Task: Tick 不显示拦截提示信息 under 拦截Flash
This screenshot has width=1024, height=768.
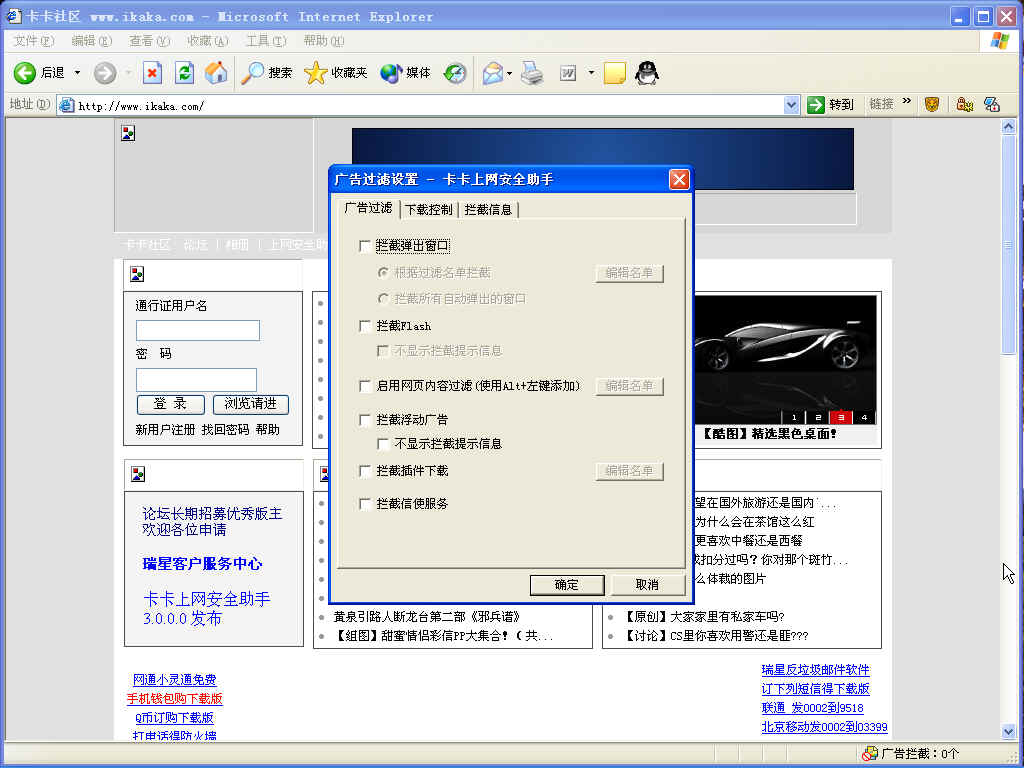Action: pos(383,351)
